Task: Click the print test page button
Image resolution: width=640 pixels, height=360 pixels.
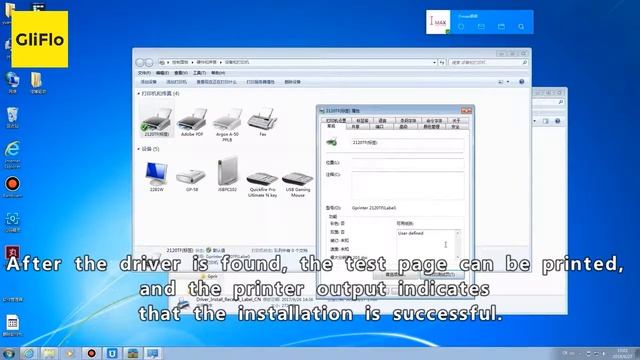Action: click(x=442, y=275)
